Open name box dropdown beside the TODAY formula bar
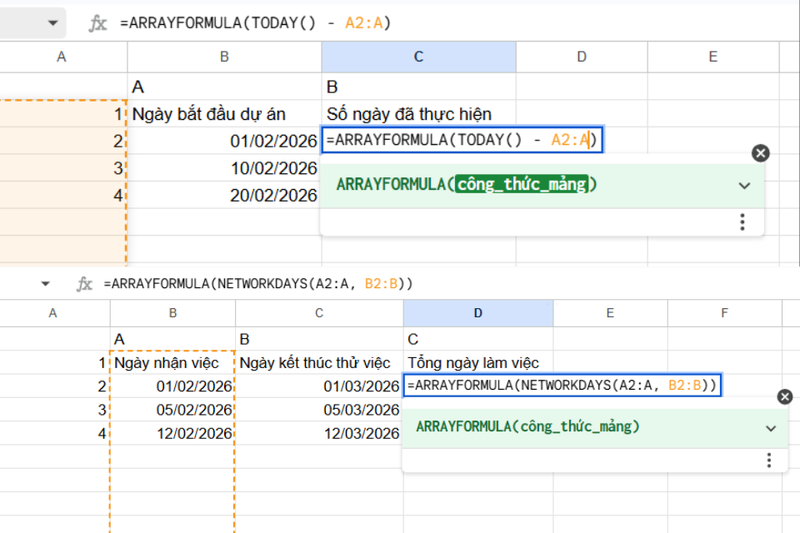 tap(53, 23)
